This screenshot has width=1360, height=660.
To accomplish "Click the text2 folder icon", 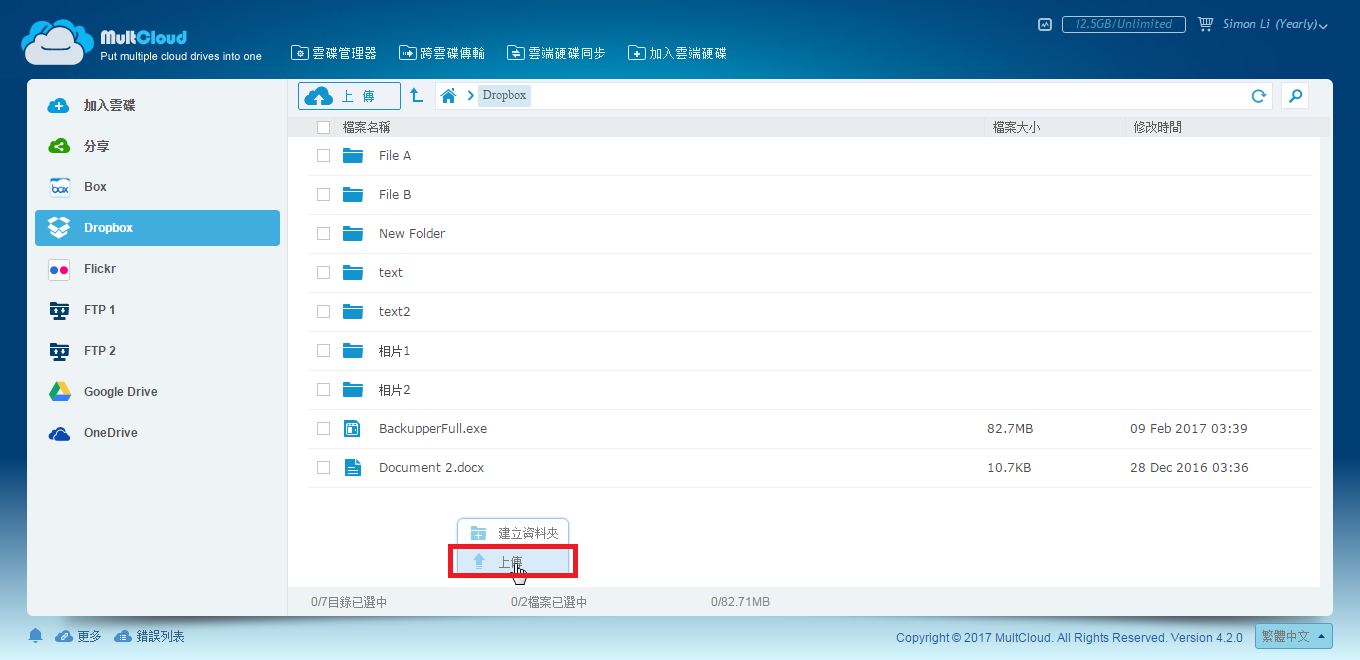I will click(x=352, y=311).
